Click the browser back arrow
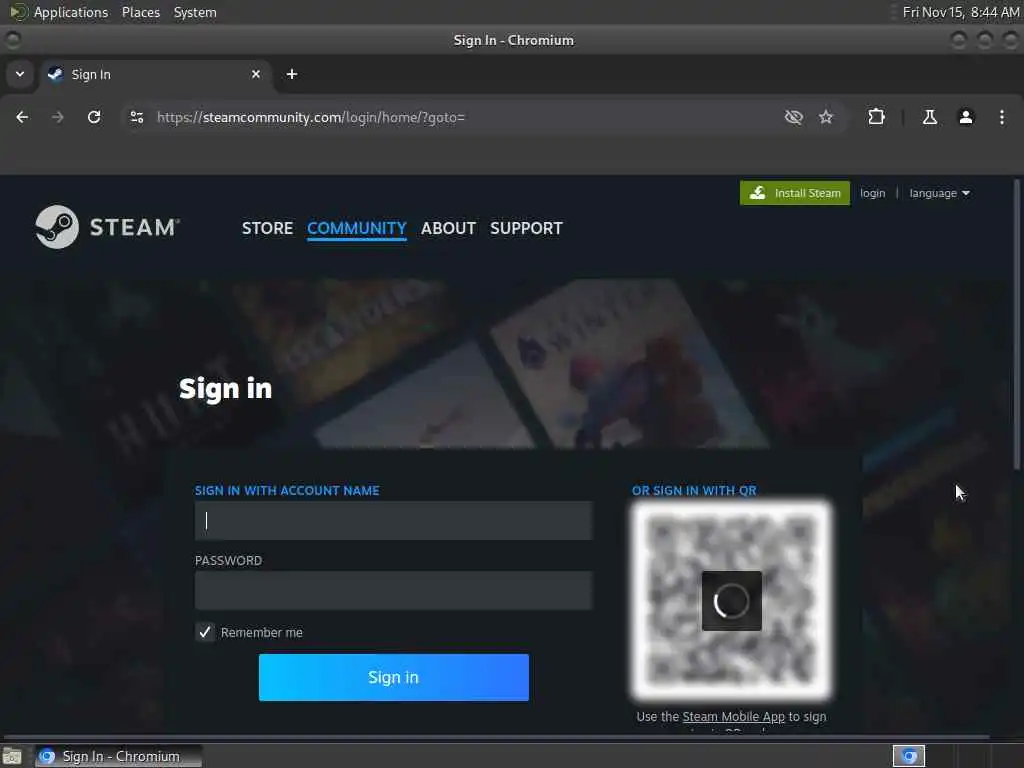 click(22, 117)
